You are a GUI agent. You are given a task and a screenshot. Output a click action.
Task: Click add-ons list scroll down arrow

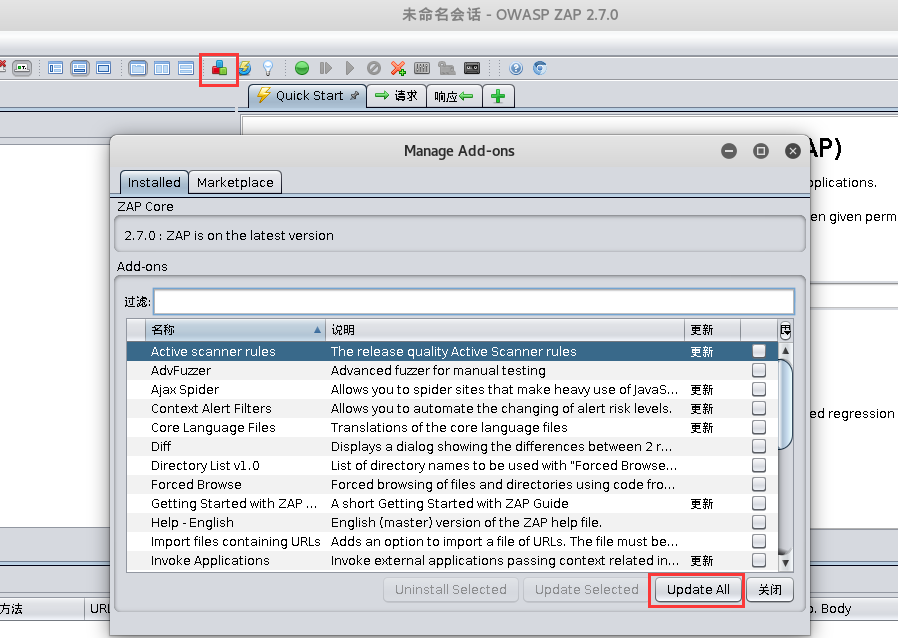click(785, 563)
